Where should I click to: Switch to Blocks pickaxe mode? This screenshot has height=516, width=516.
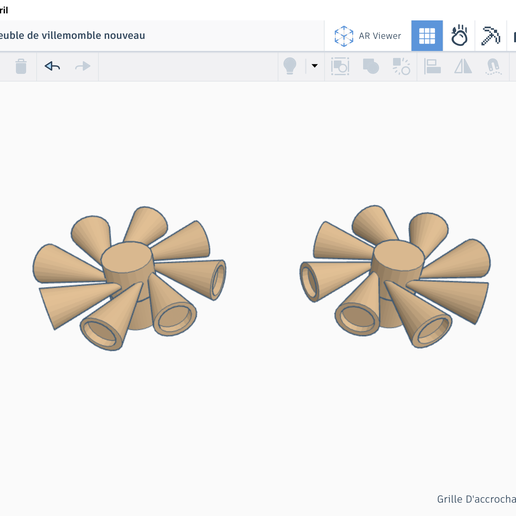click(491, 35)
